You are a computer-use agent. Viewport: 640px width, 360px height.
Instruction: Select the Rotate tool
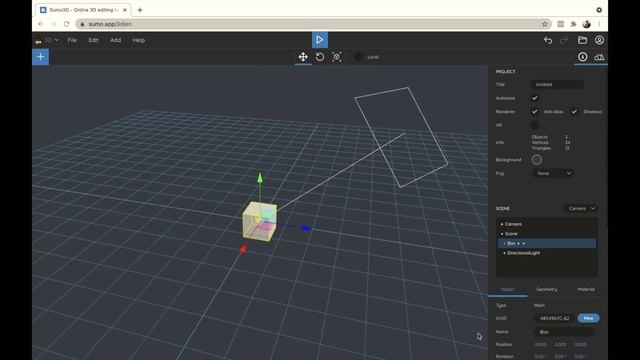(x=320, y=57)
